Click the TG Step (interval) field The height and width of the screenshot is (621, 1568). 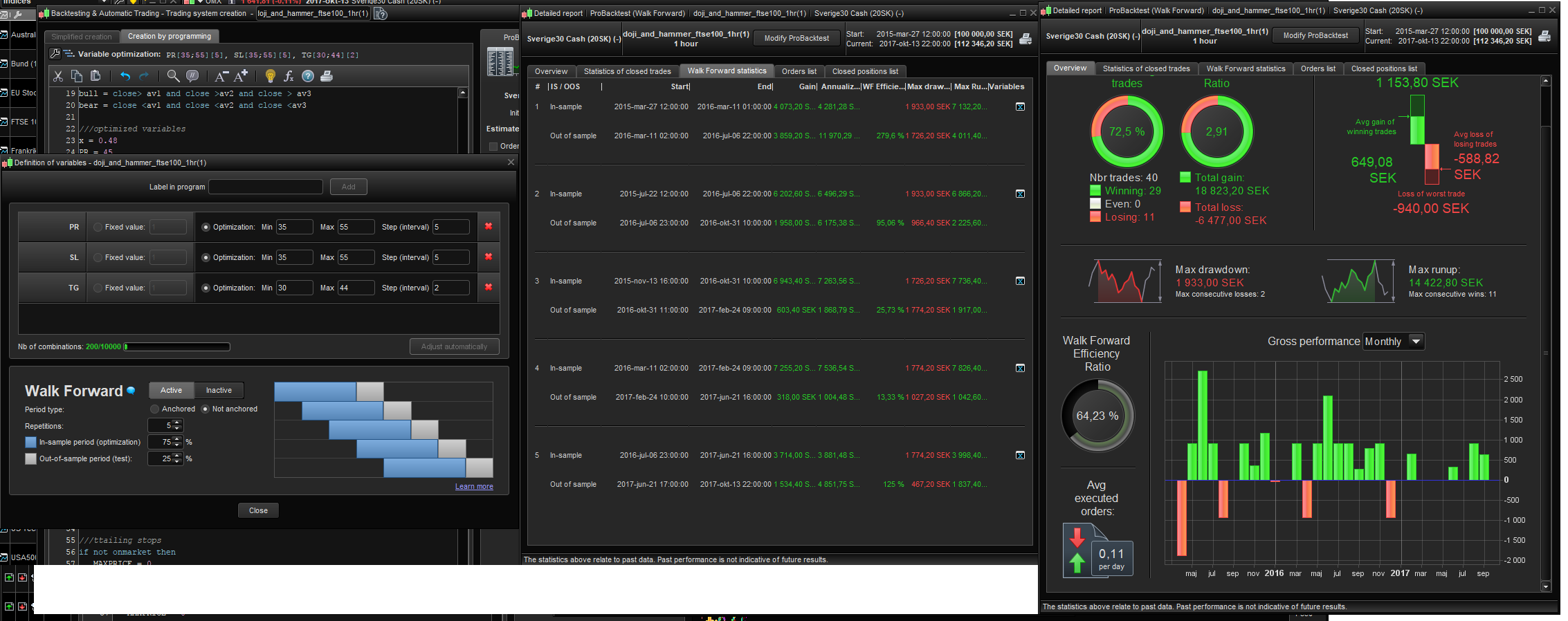coord(451,288)
